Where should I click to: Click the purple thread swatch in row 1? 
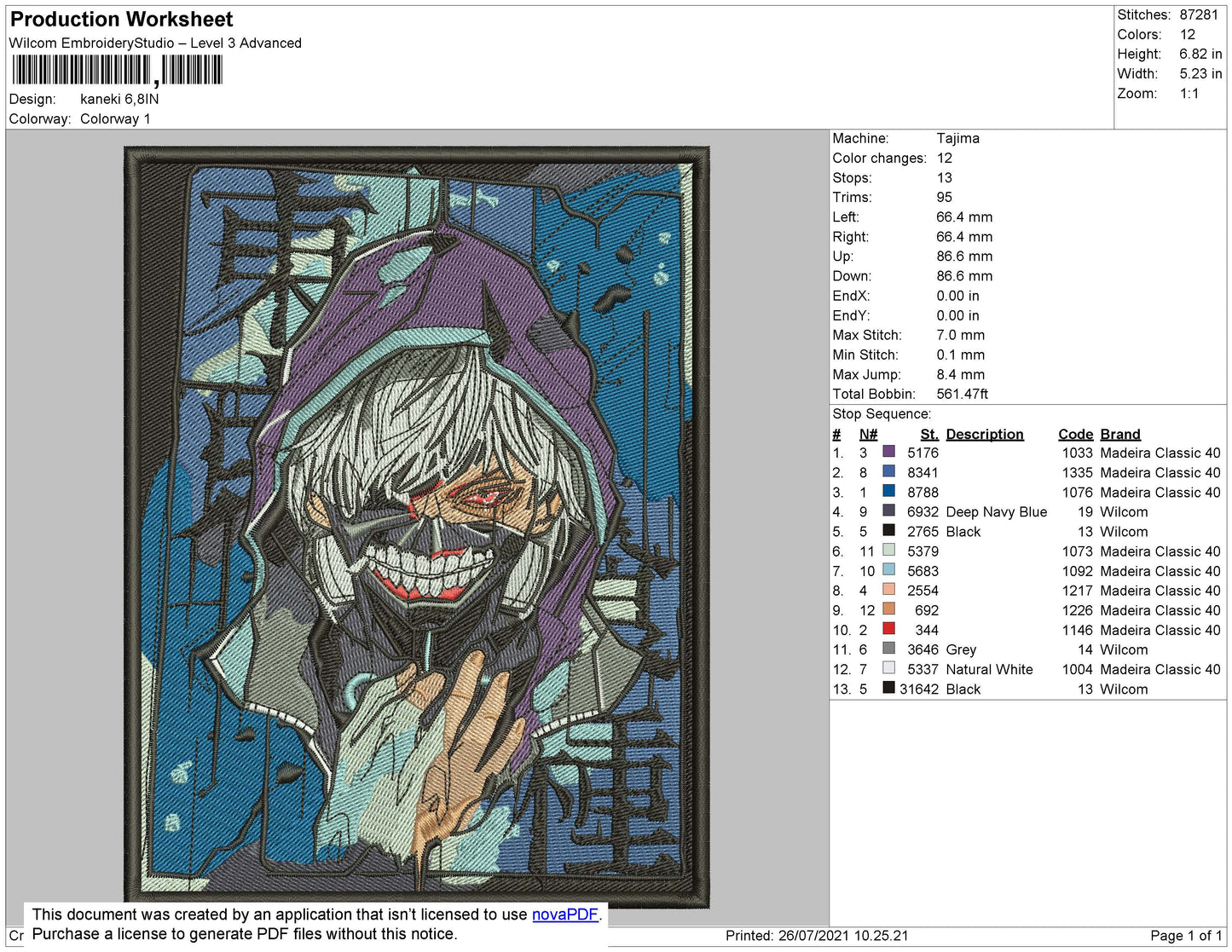(x=888, y=452)
